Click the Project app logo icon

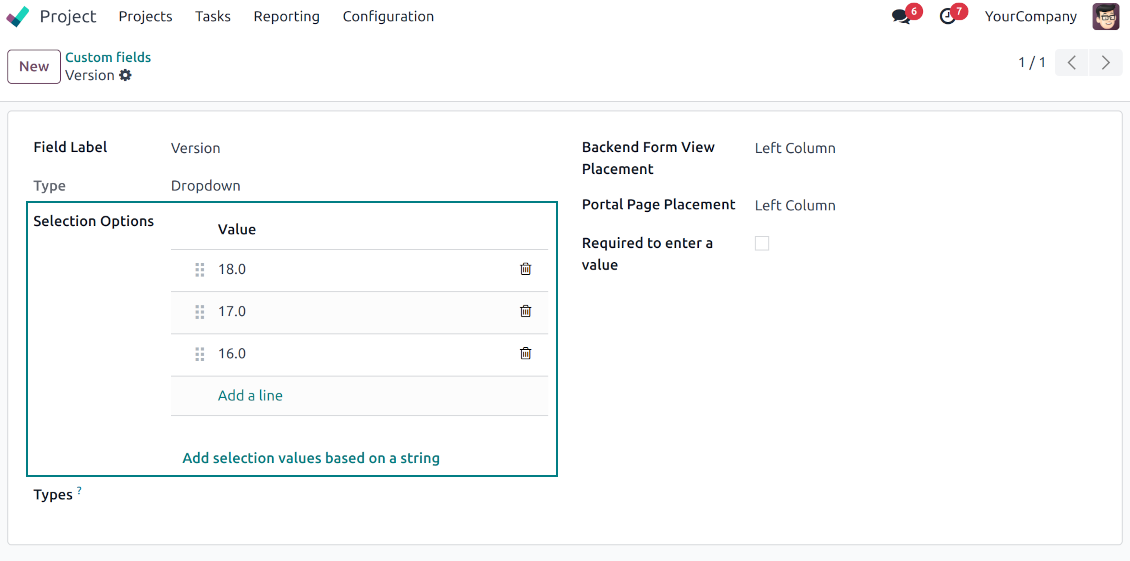click(18, 17)
